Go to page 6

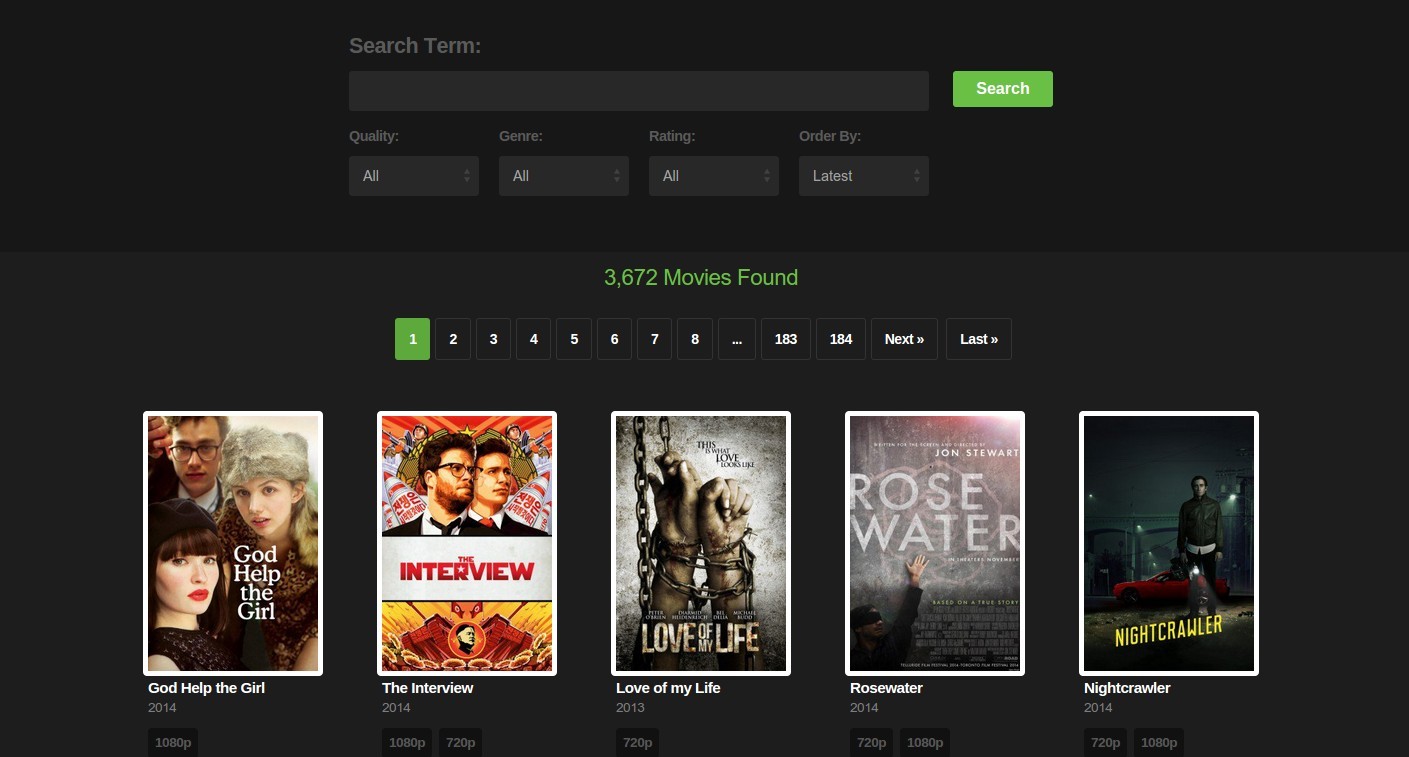(x=614, y=339)
